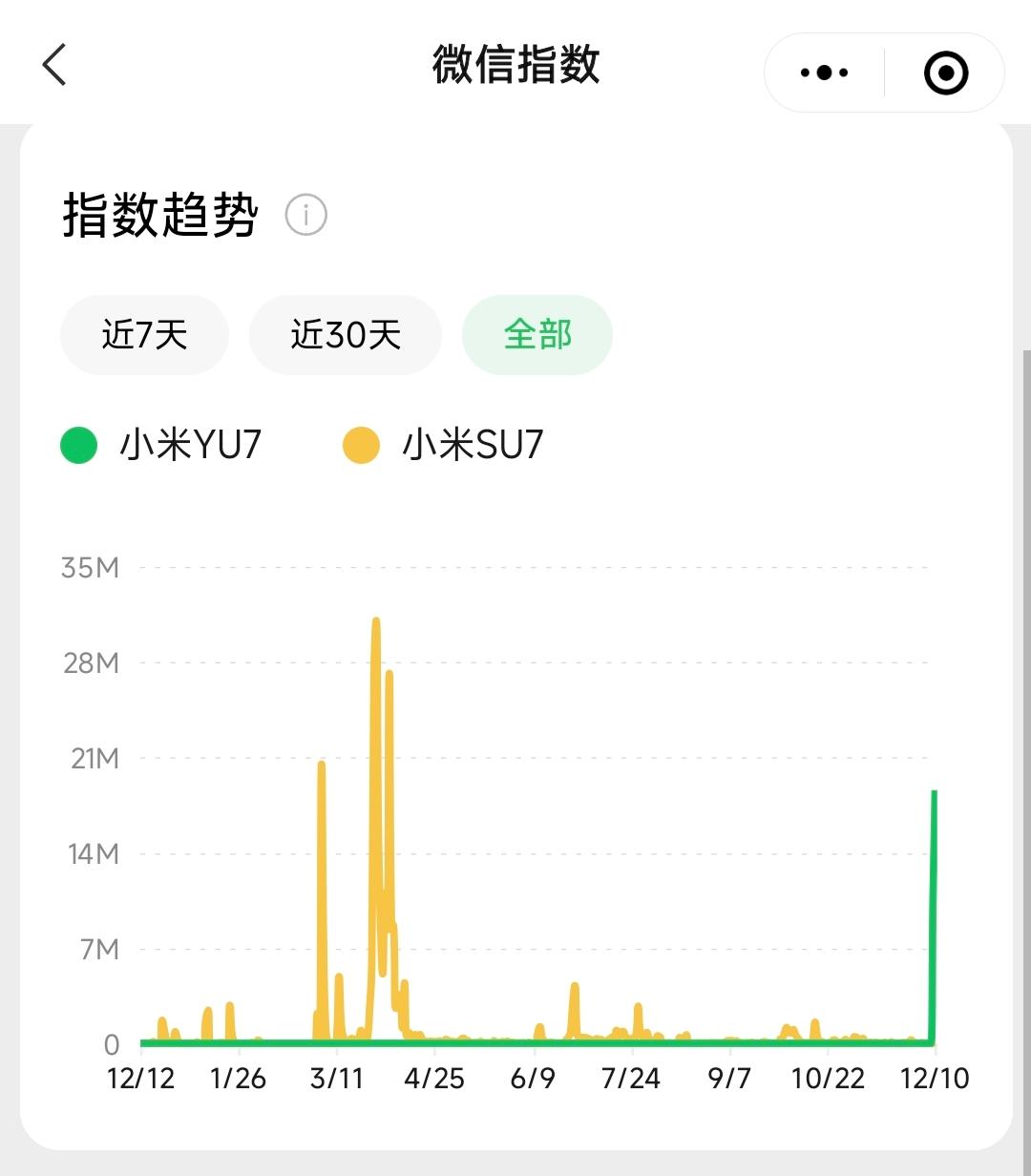The image size is (1031, 1176).
Task: Tap the 7M axis label
Action: pos(99,949)
